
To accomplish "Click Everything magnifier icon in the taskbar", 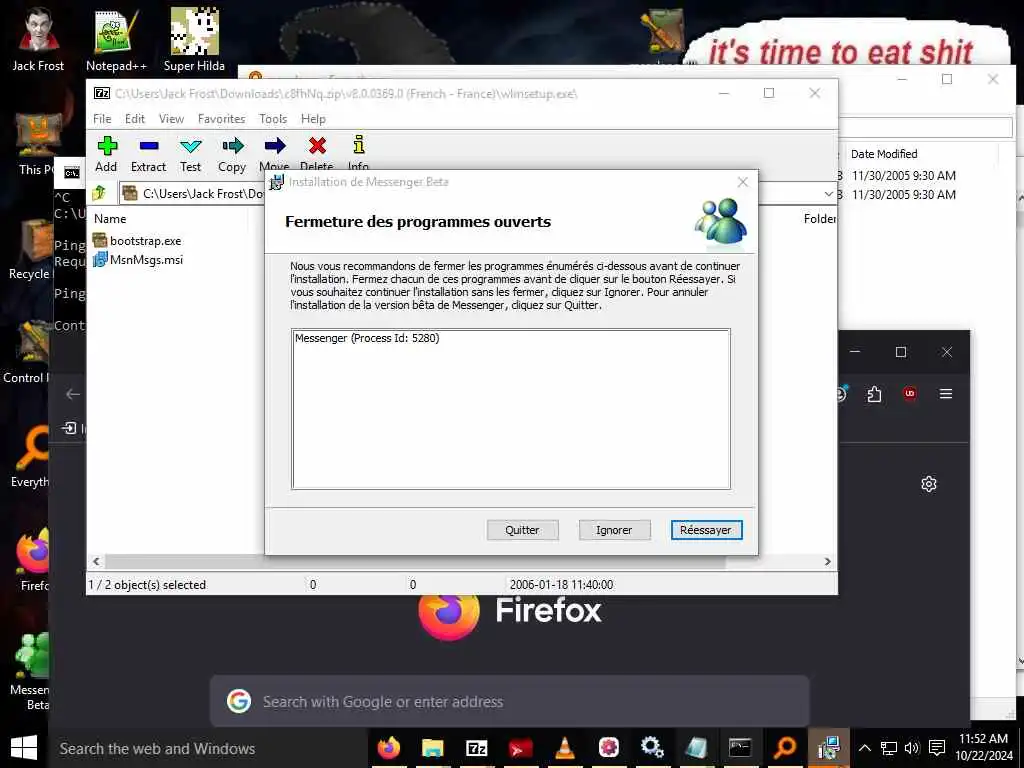I will pos(784,748).
